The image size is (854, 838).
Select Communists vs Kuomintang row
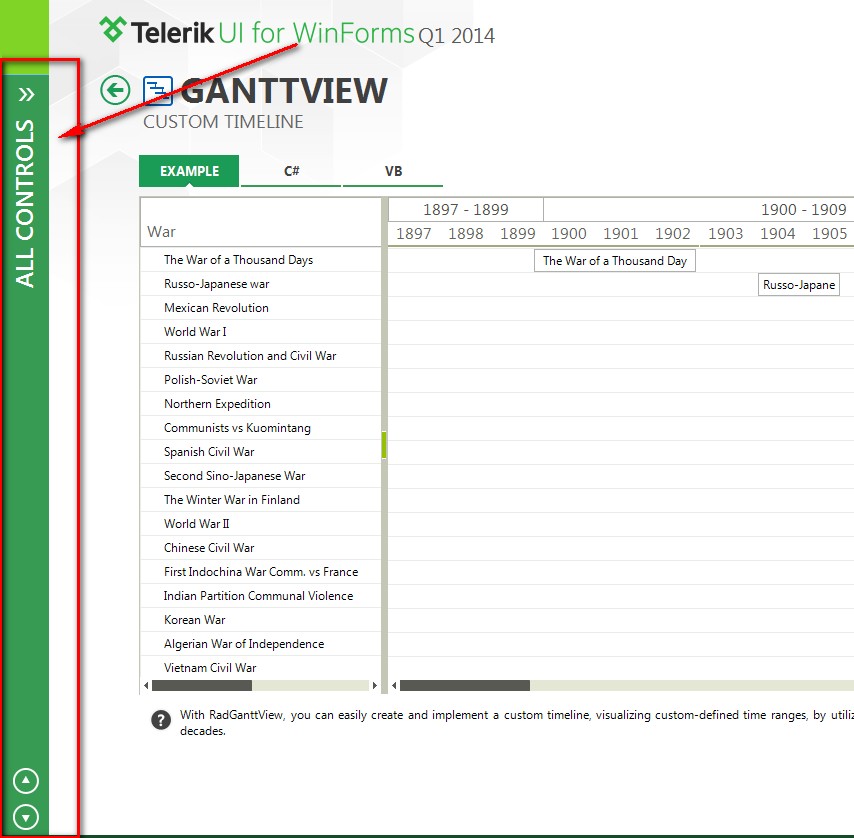260,427
